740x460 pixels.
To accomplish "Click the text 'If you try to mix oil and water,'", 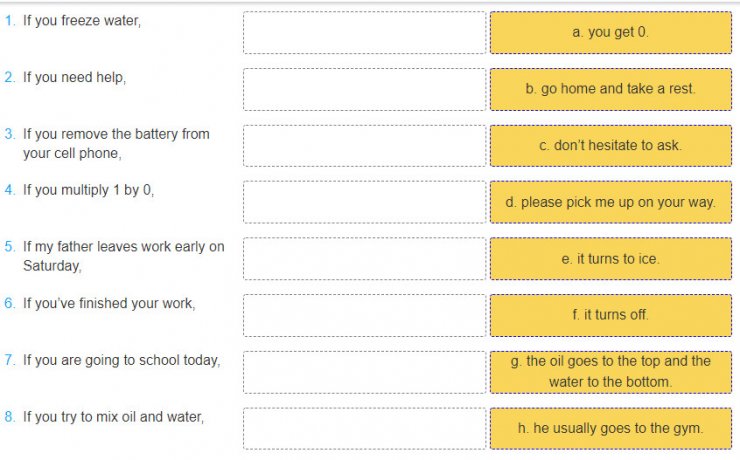I will pos(113,416).
